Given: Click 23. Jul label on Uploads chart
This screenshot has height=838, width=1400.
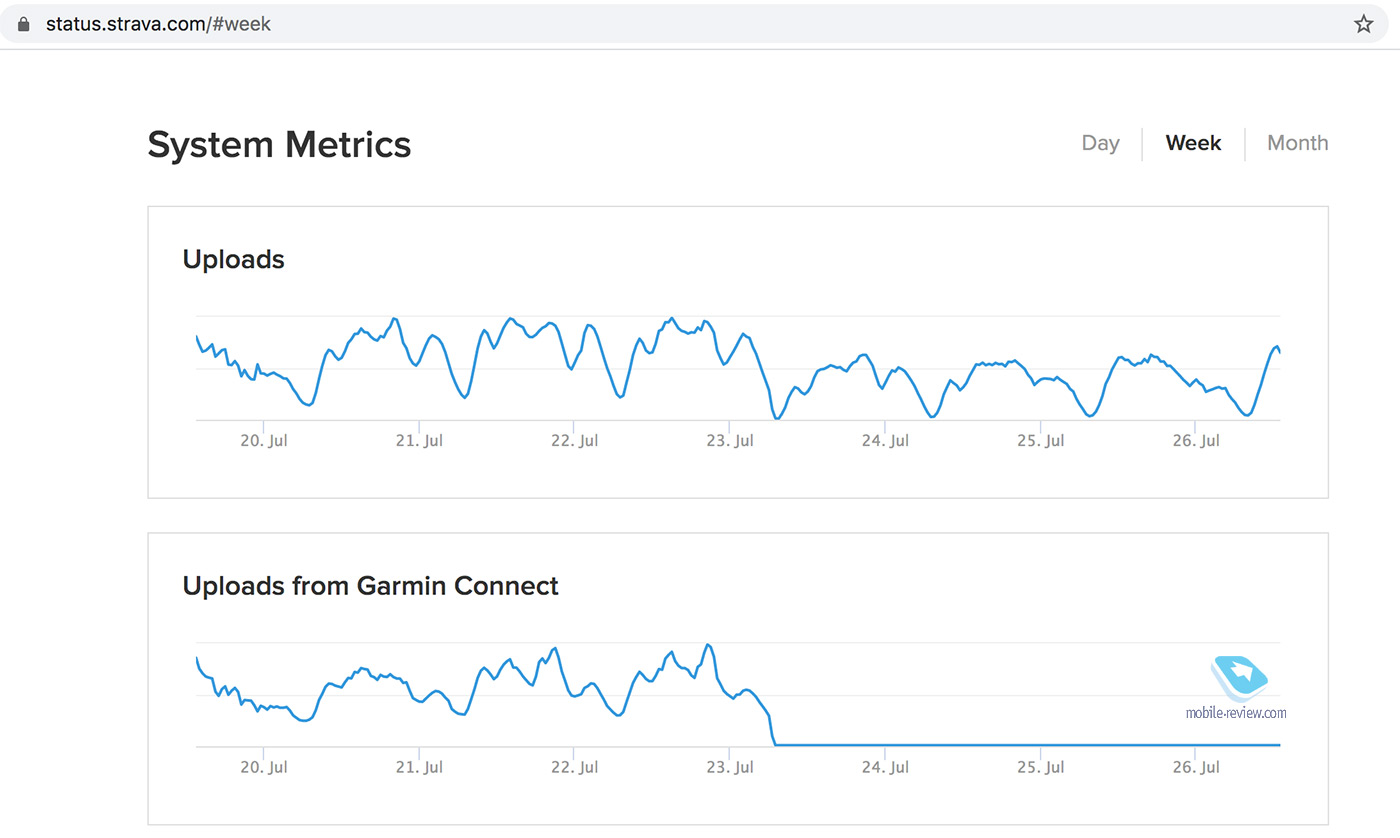Looking at the screenshot, I should click(730, 441).
